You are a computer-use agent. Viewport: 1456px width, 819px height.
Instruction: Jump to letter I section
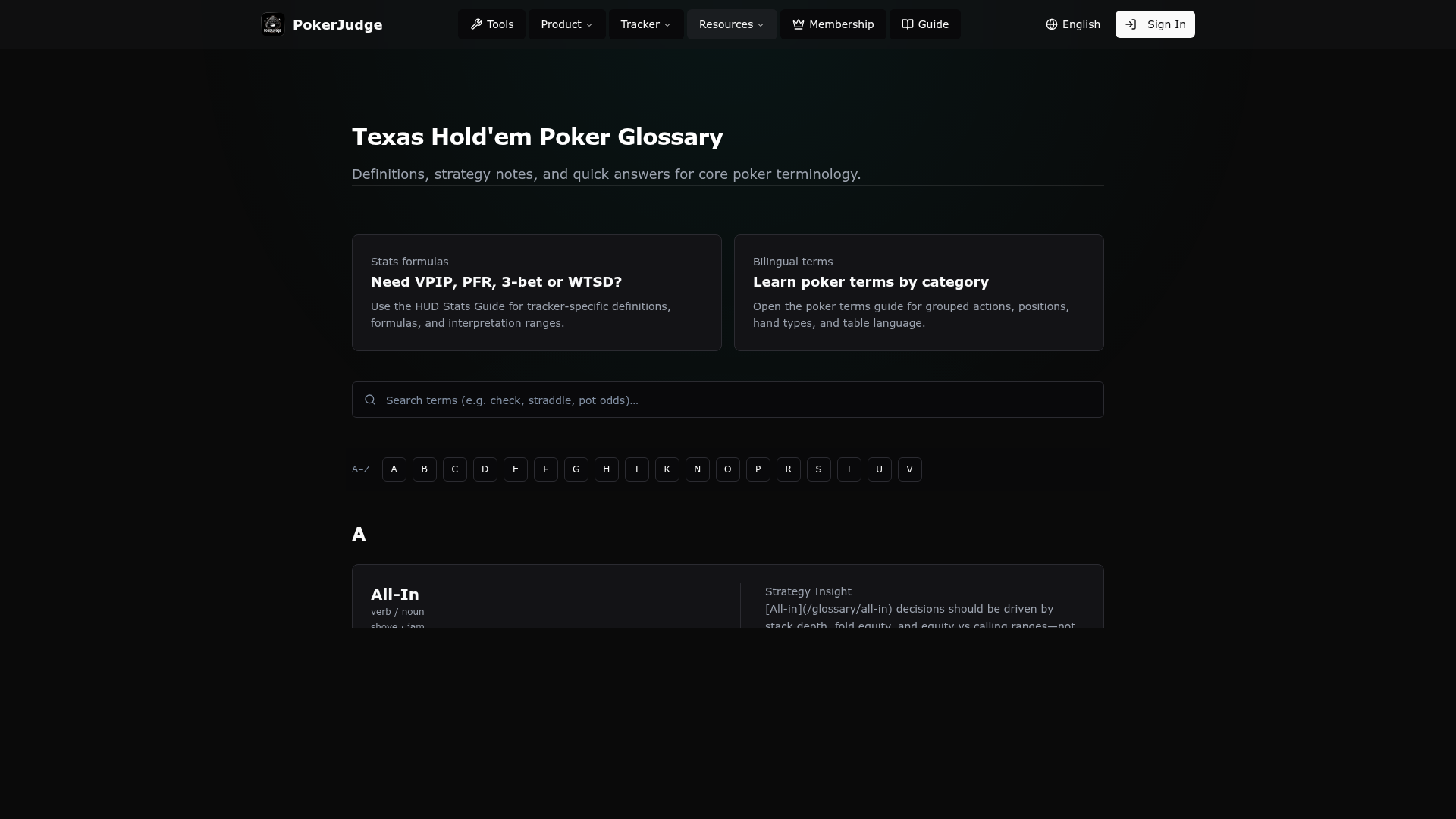click(637, 469)
